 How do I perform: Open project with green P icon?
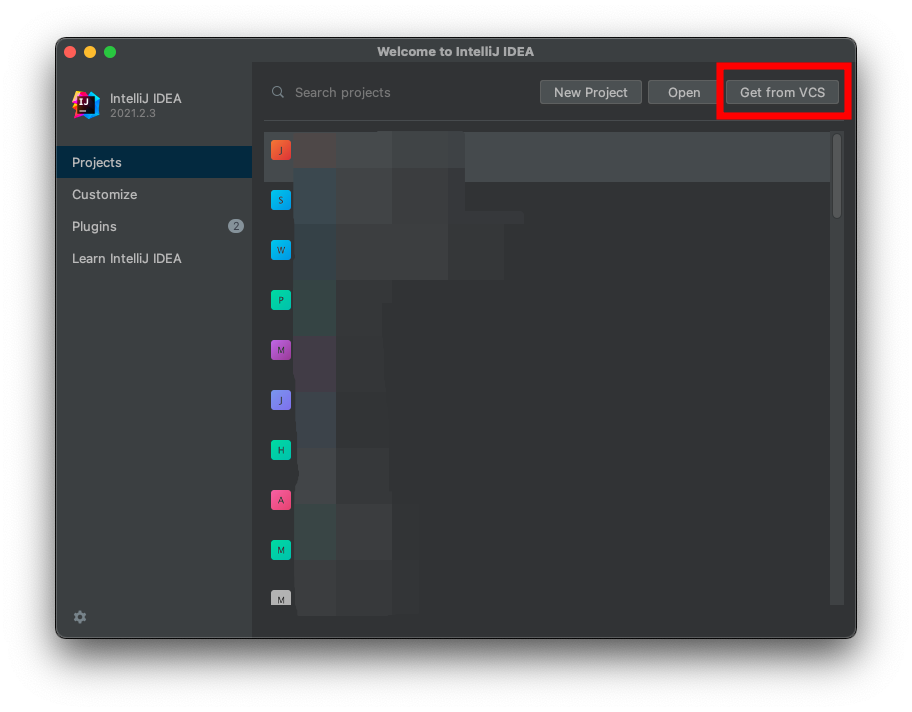(281, 300)
